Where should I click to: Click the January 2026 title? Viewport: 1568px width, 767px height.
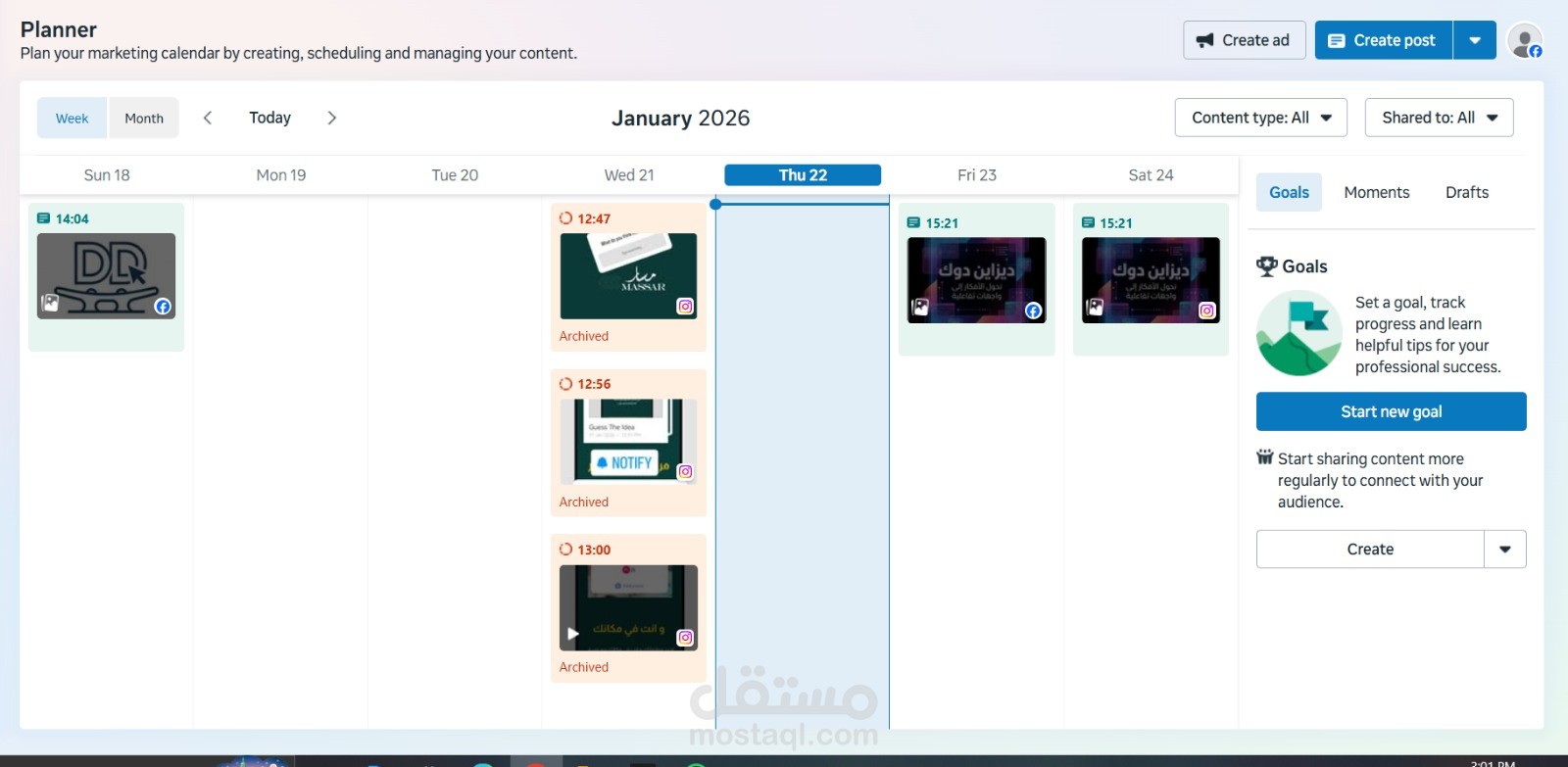tap(681, 118)
